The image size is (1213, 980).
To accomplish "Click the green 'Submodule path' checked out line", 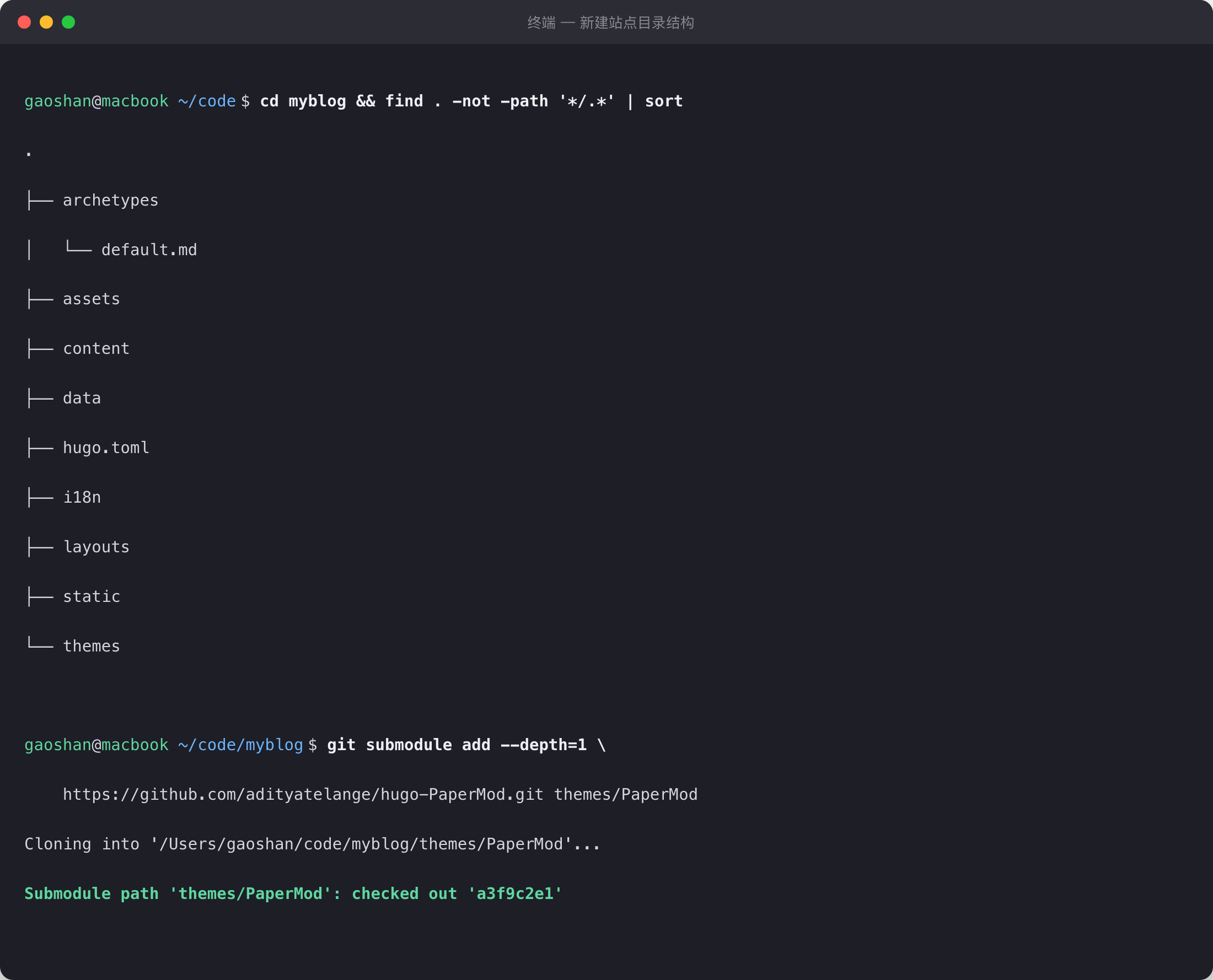I will coord(294,893).
